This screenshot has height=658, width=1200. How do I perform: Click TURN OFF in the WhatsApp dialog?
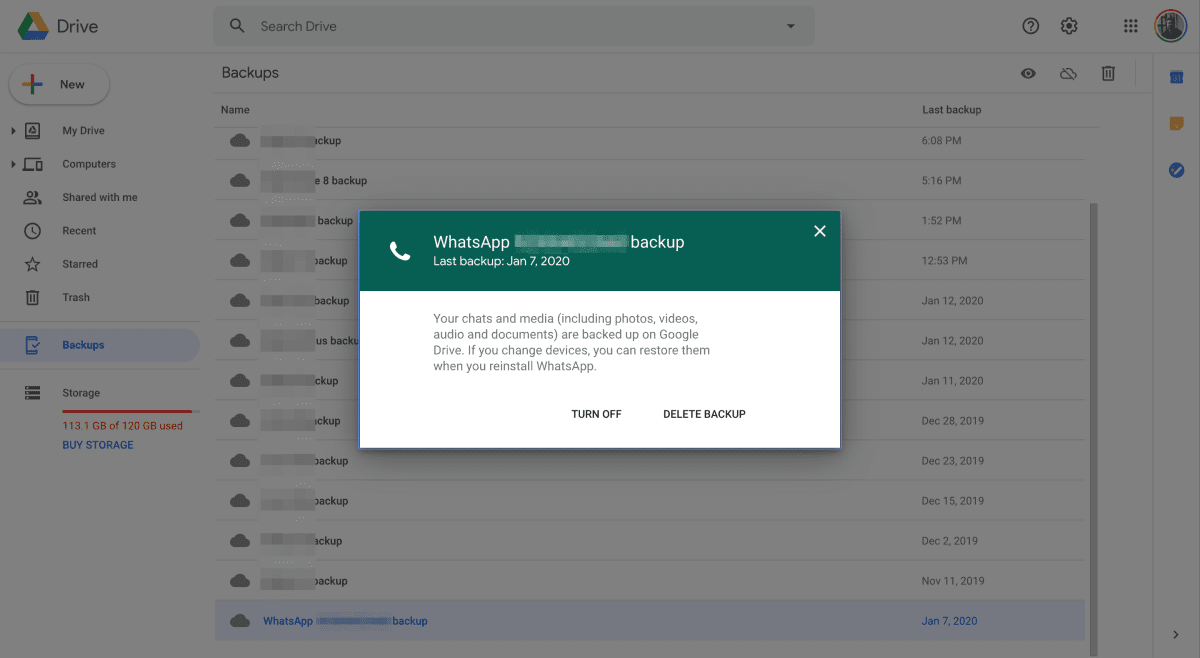596,413
